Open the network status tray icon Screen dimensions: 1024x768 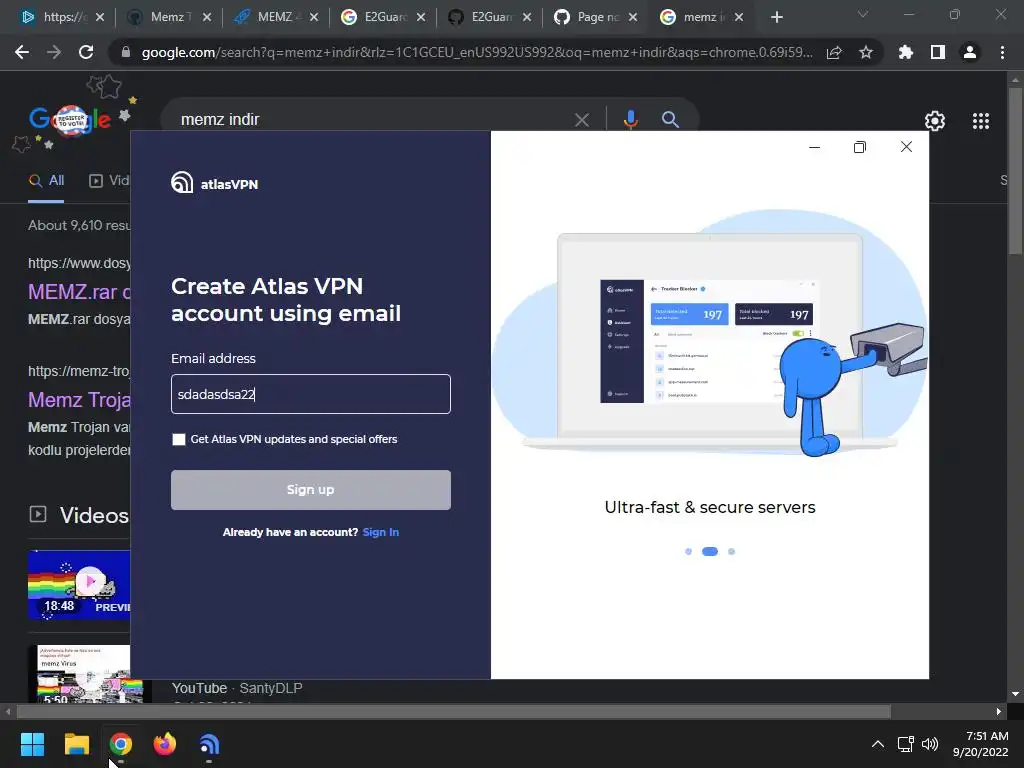[905, 744]
